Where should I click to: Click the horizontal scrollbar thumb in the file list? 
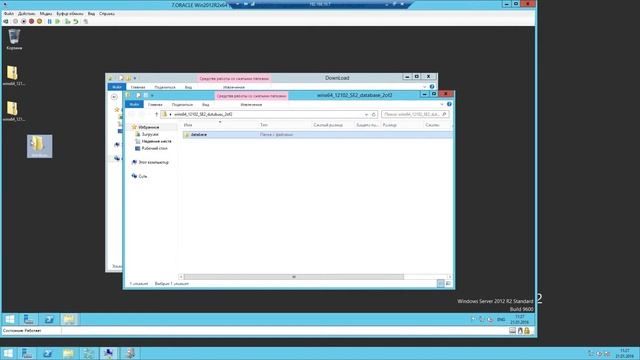[x=293, y=277]
